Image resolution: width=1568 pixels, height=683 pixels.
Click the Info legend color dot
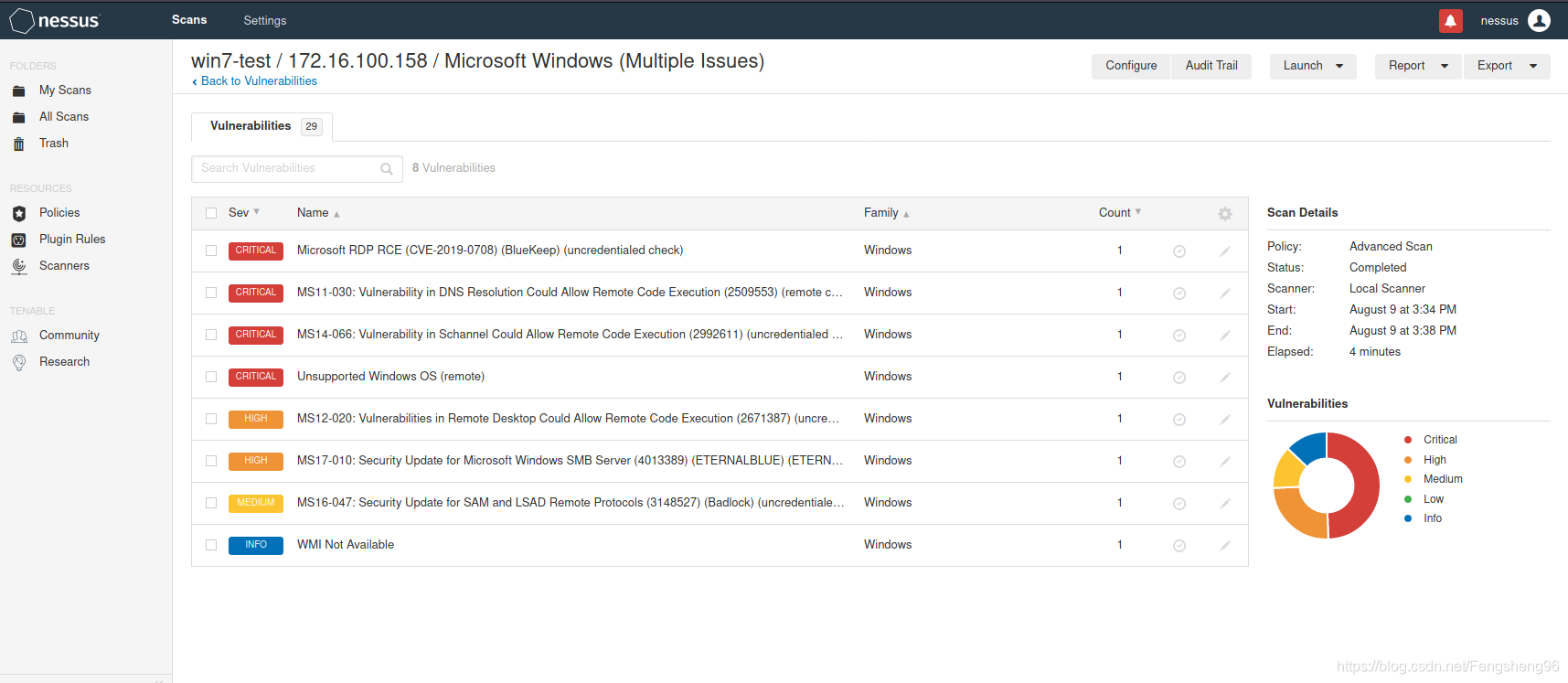coord(1408,518)
